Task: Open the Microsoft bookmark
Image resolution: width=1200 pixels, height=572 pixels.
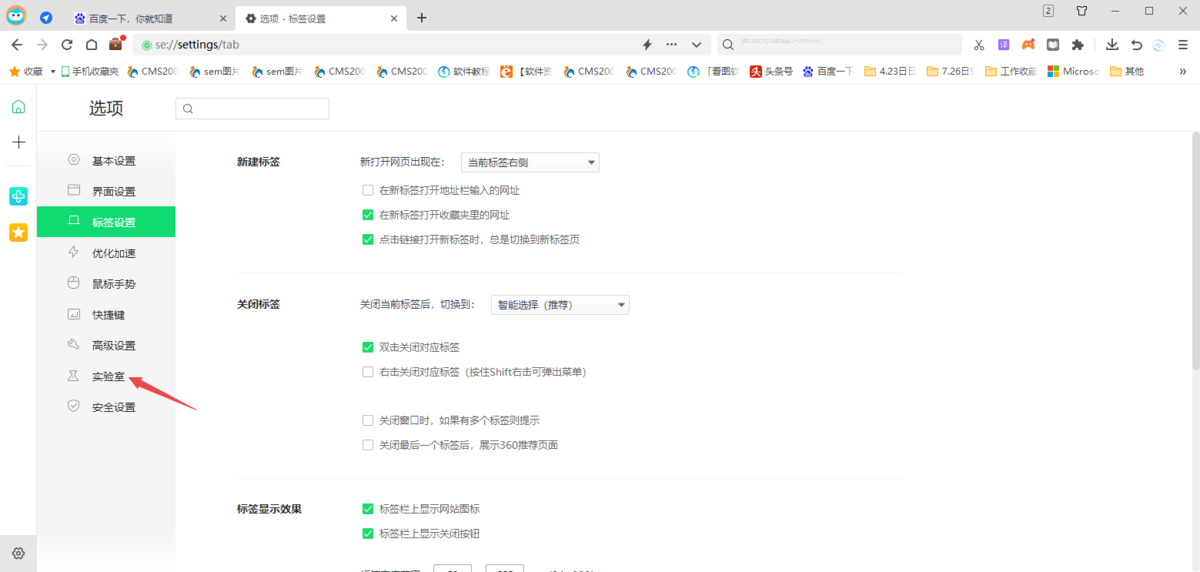Action: [1073, 72]
